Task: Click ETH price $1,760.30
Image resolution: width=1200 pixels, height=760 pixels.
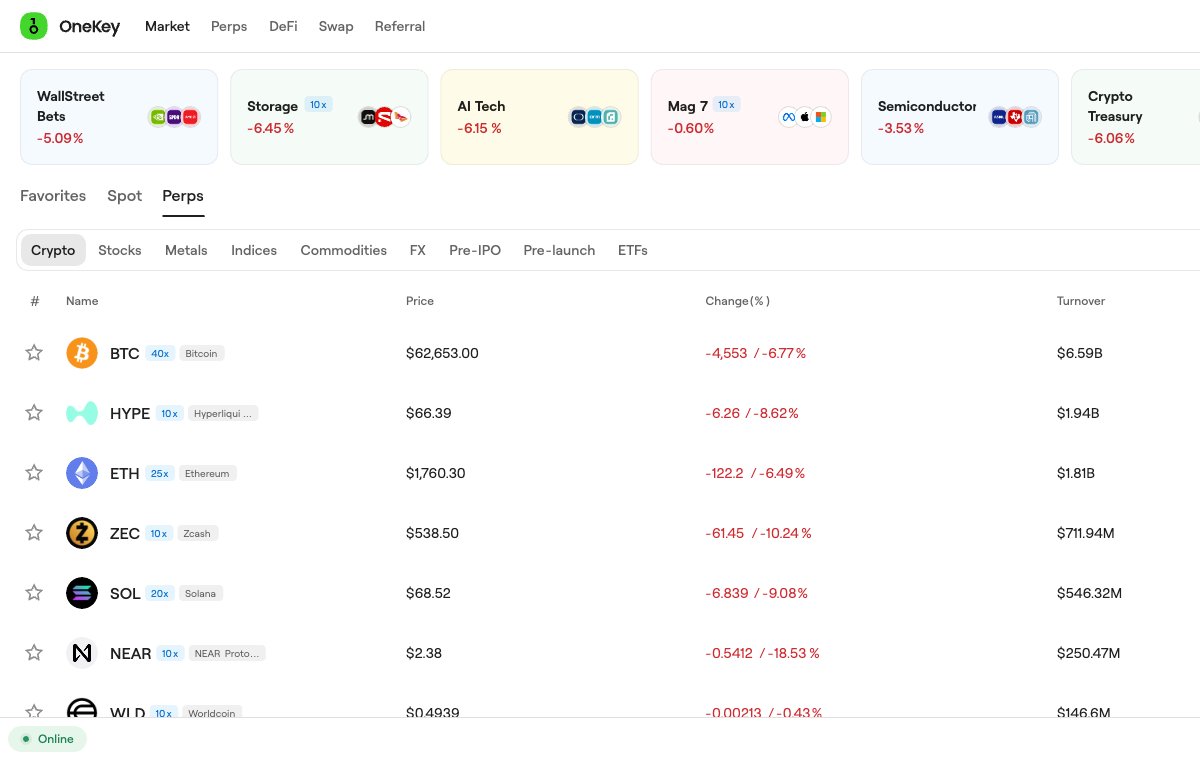Action: pyautogui.click(x=436, y=473)
